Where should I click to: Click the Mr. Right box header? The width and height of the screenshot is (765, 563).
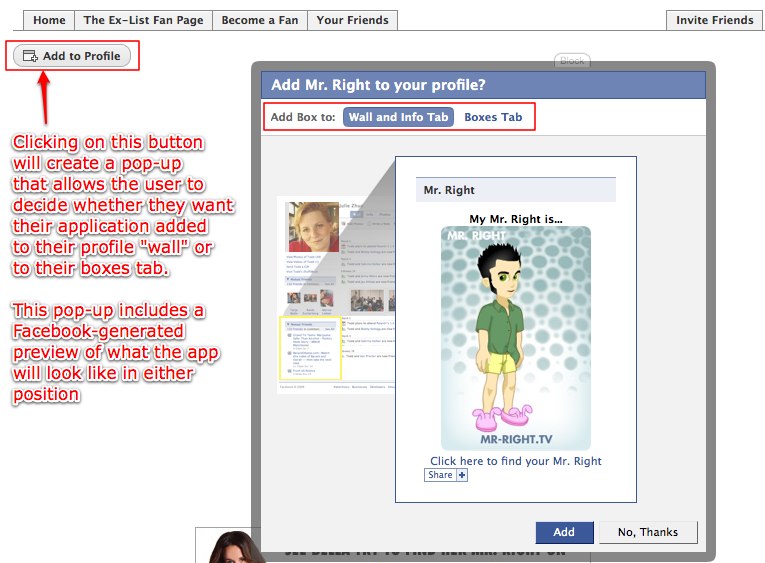516,190
